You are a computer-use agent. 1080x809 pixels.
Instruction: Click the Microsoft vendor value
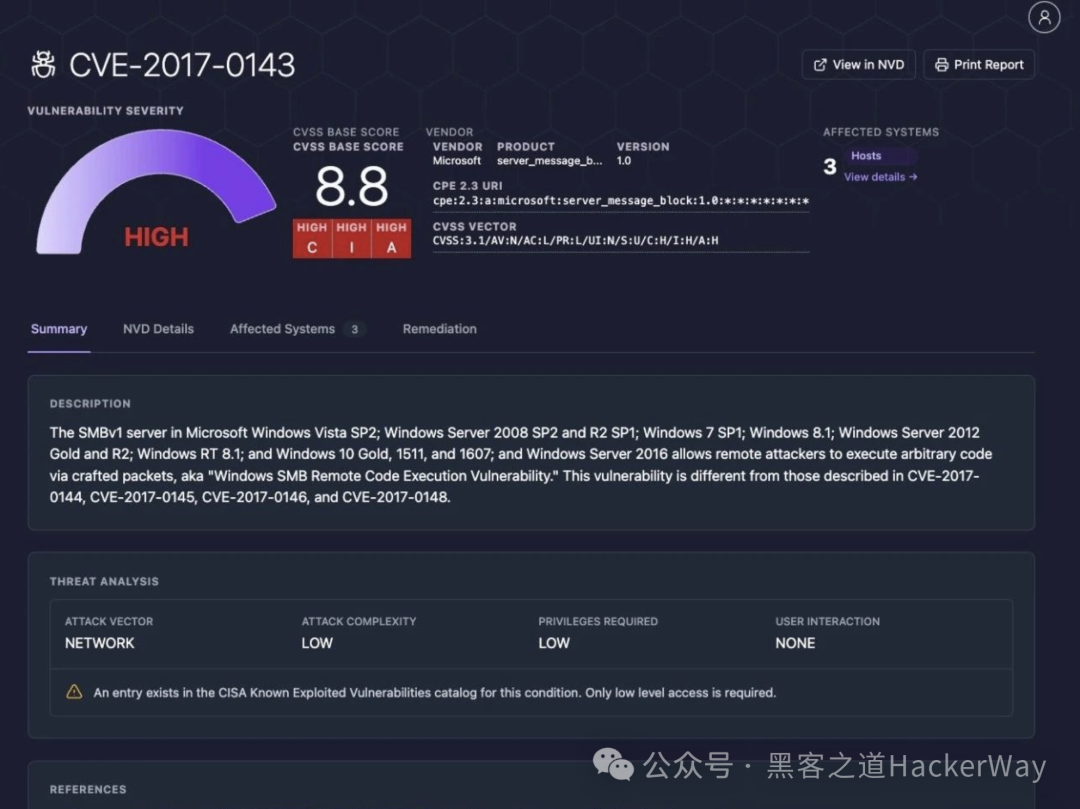(457, 160)
